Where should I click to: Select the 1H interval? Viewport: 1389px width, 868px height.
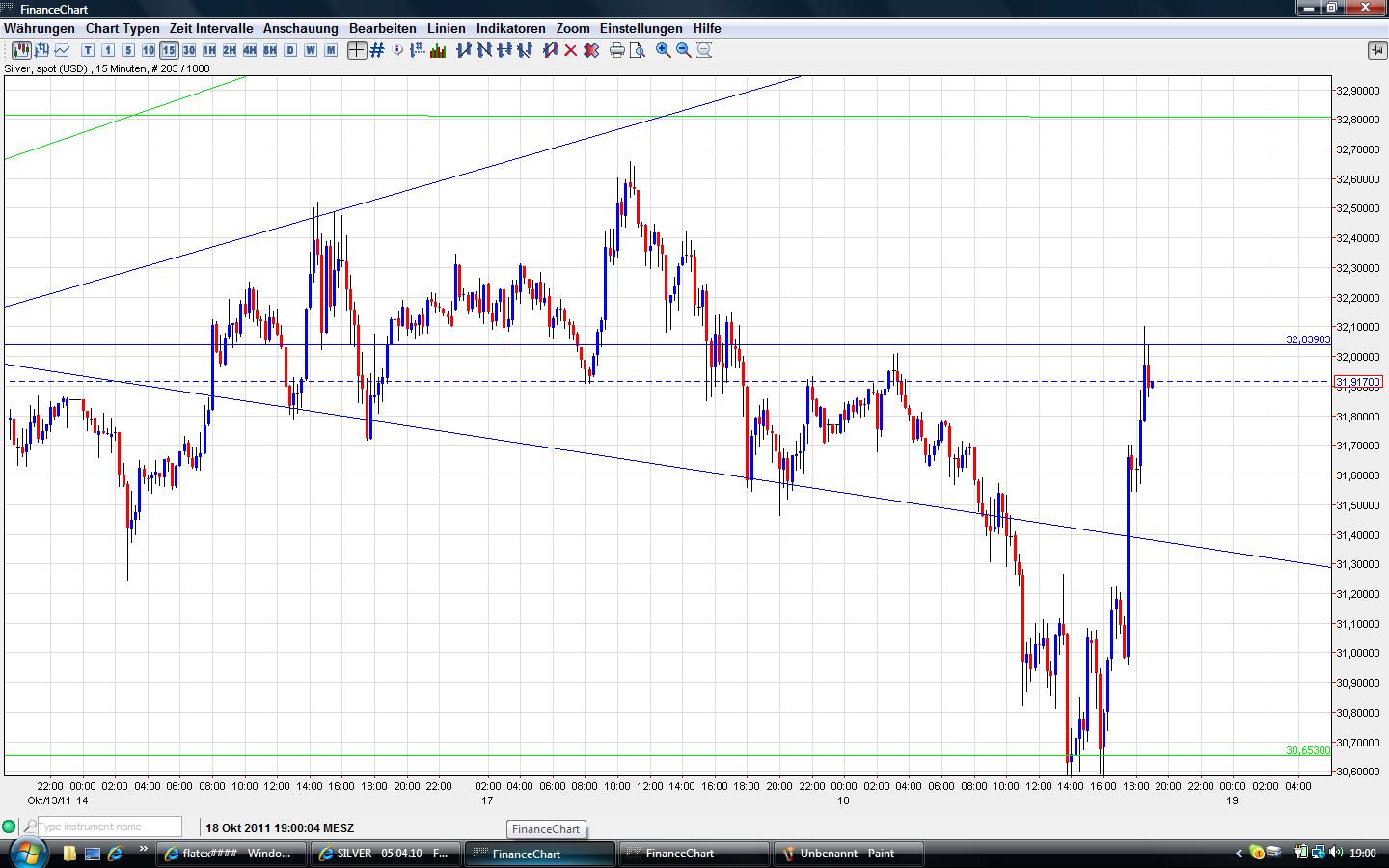pyautogui.click(x=209, y=50)
